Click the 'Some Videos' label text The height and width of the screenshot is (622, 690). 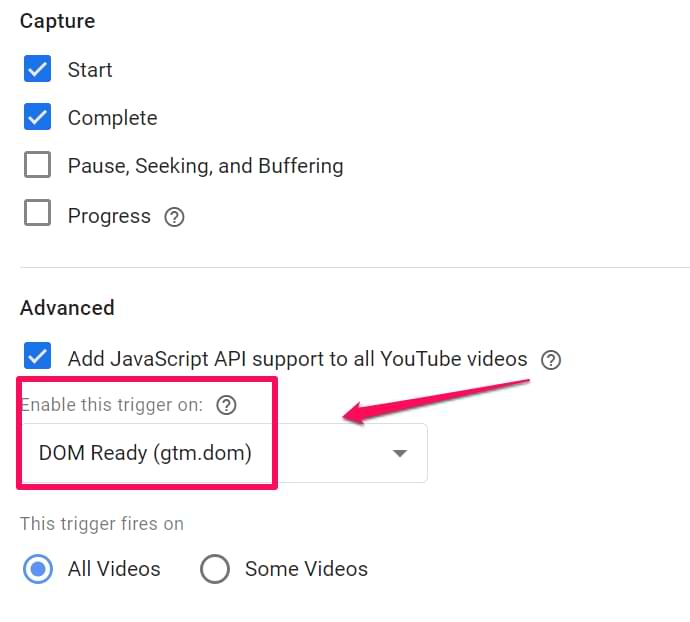(x=306, y=569)
